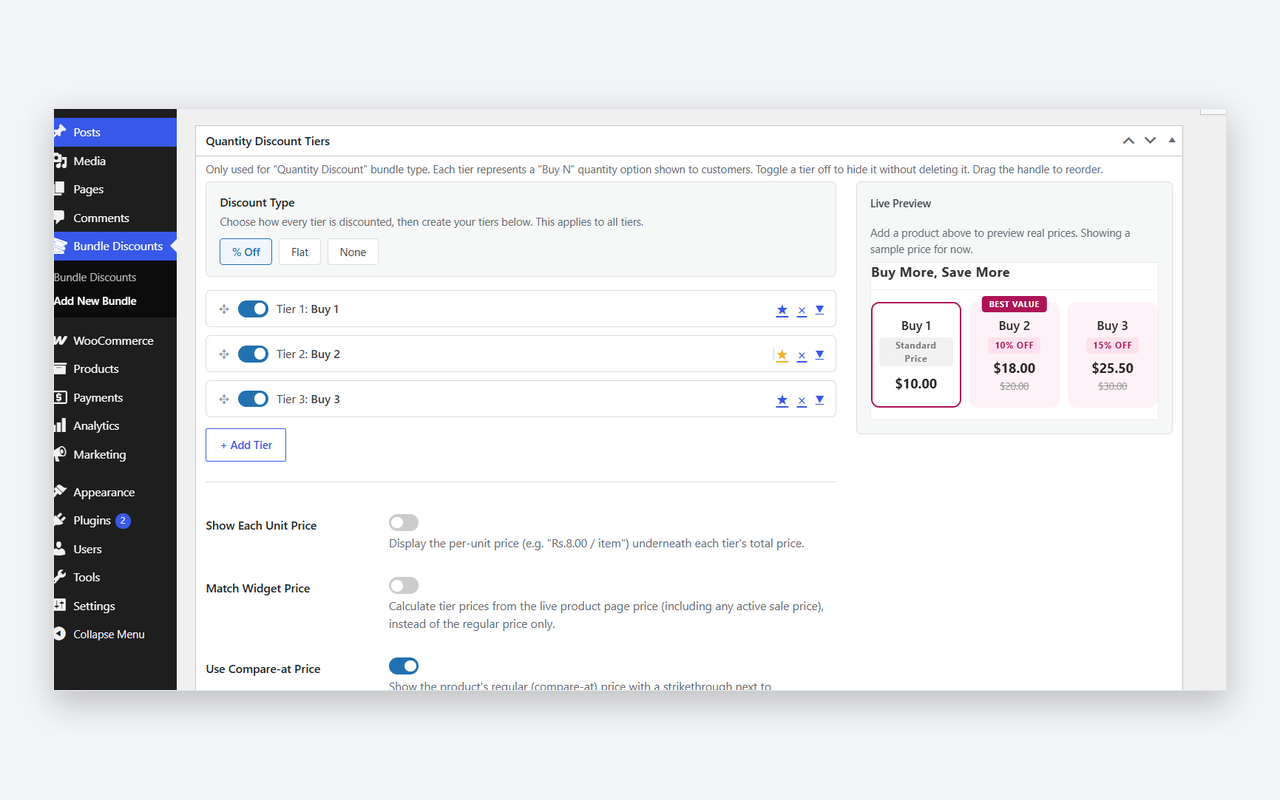The width and height of the screenshot is (1280, 800).
Task: Click the Plugins update count badge
Action: tap(123, 521)
